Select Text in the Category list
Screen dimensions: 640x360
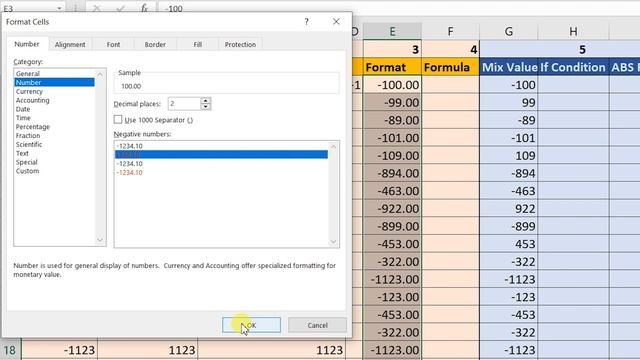tap(22, 153)
